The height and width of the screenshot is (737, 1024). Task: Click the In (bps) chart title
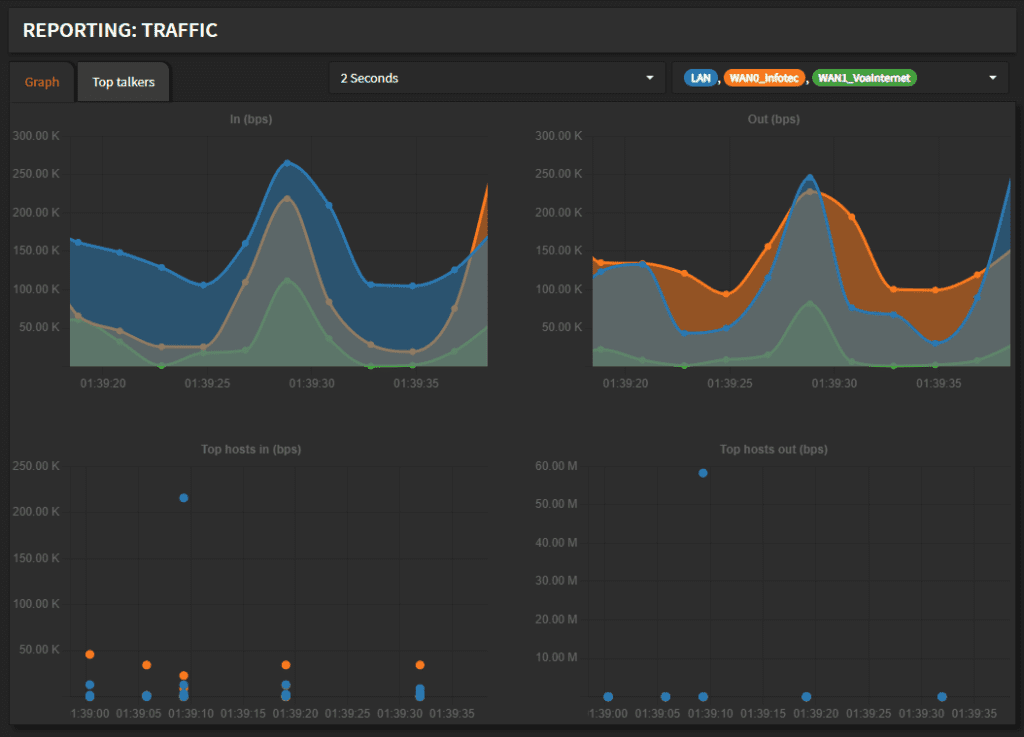click(250, 120)
